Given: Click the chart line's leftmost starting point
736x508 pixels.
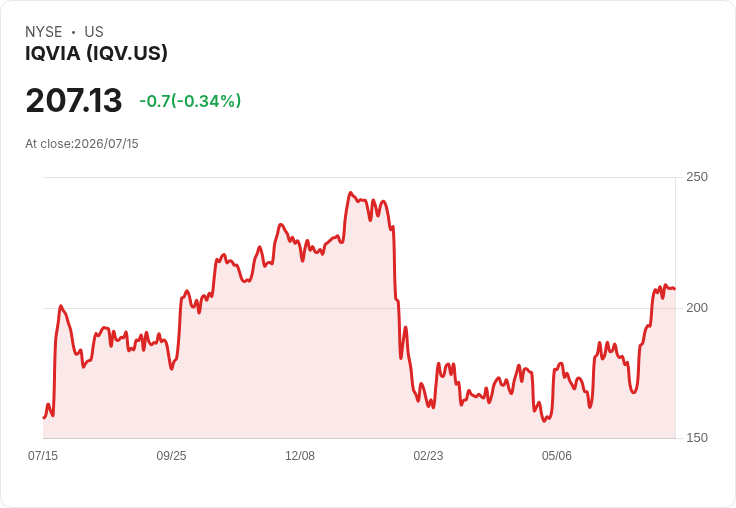Looking at the screenshot, I should [x=44, y=417].
